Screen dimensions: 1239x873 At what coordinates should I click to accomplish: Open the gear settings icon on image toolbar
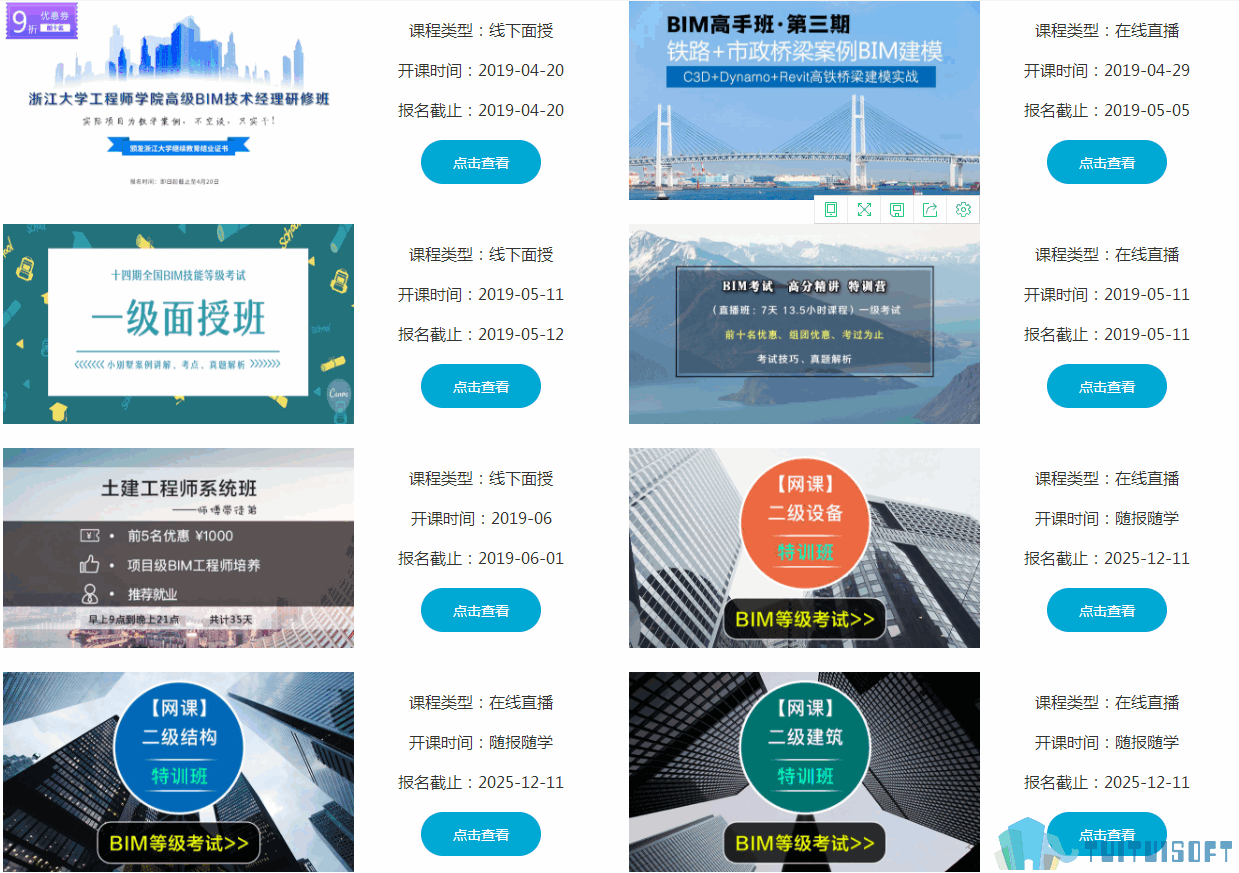point(963,210)
